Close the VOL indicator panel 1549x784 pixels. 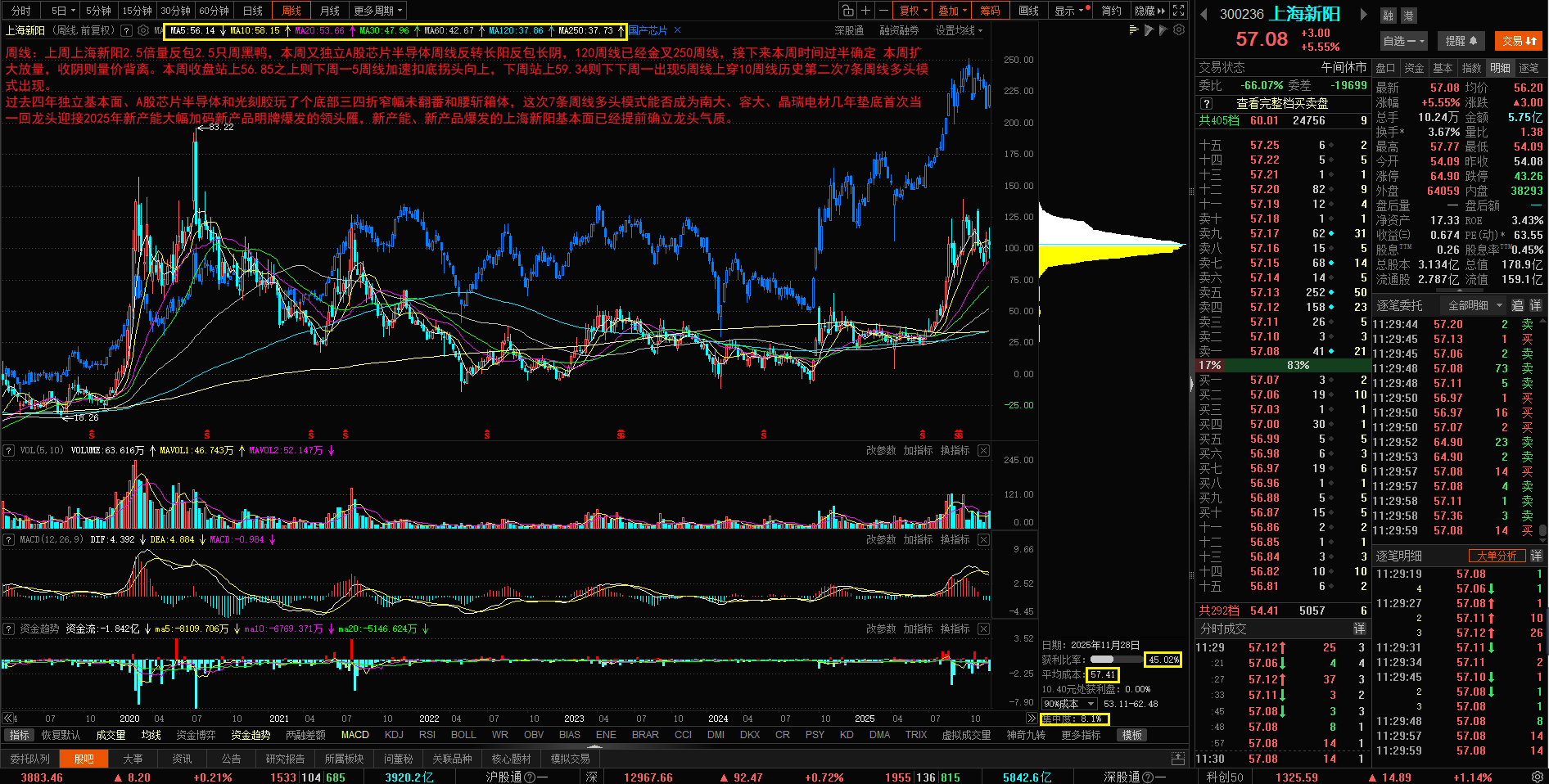pyautogui.click(x=983, y=451)
